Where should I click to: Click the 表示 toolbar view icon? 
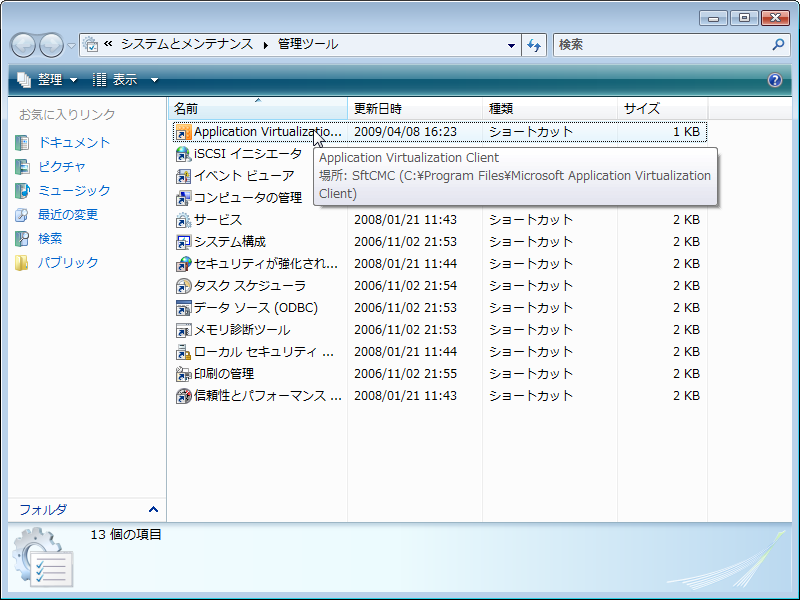coord(99,80)
